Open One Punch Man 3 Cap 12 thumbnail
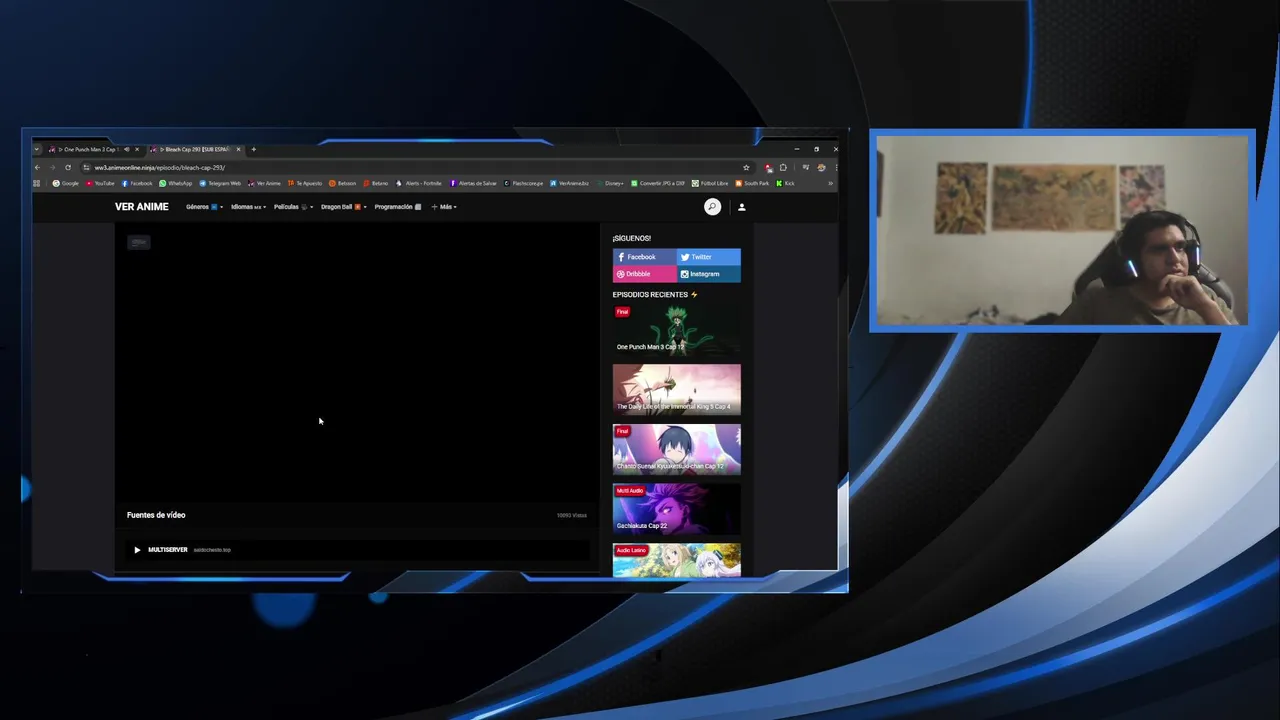This screenshot has height=720, width=1280. click(x=677, y=329)
